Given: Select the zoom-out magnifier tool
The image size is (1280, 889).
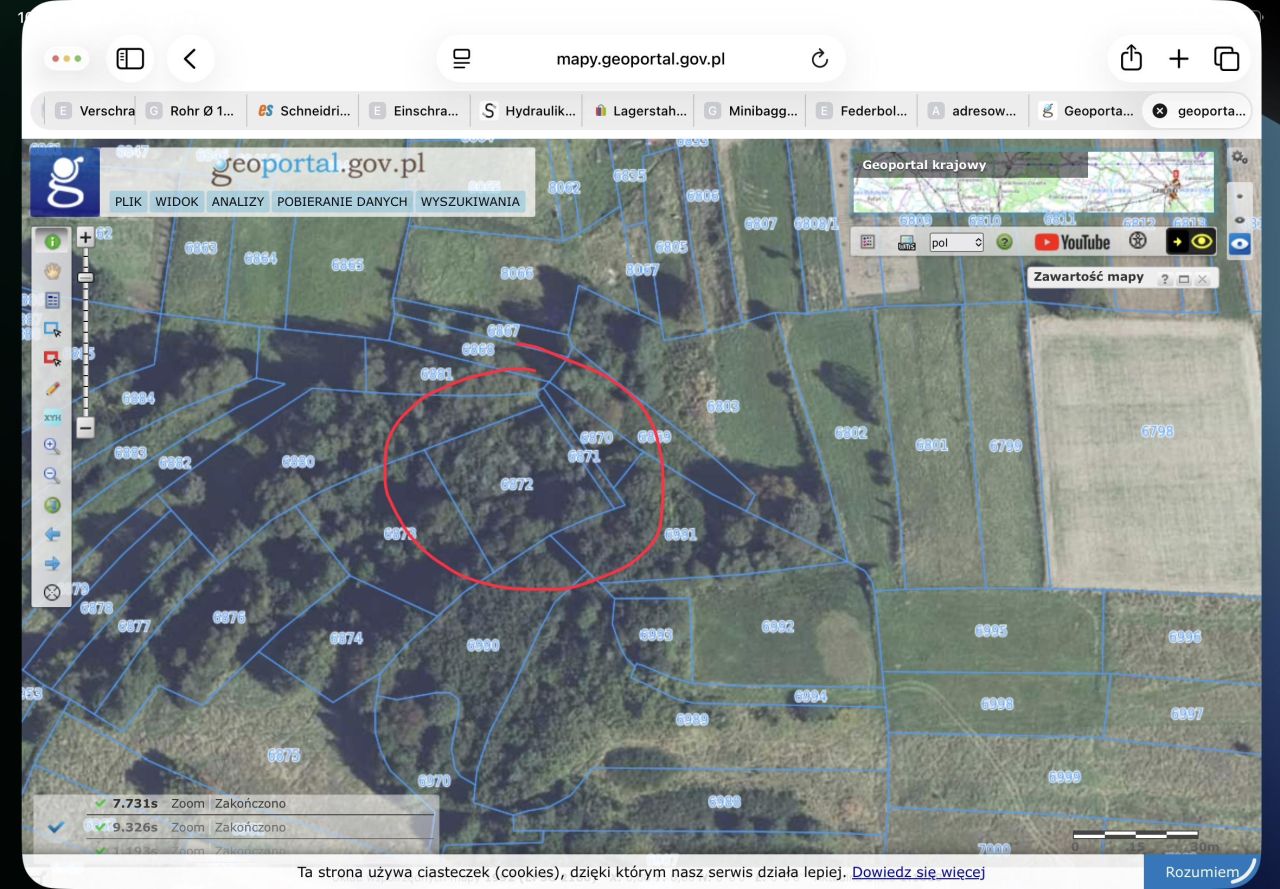Looking at the screenshot, I should pyautogui.click(x=52, y=476).
